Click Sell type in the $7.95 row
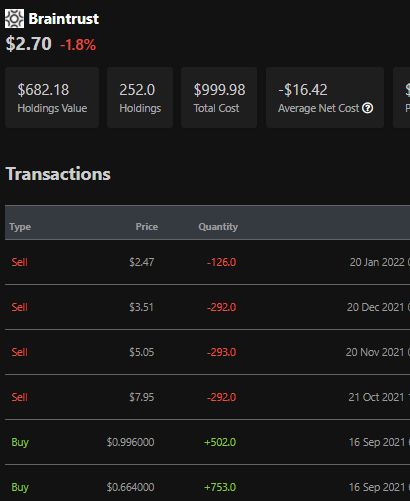The width and height of the screenshot is (410, 501). 20,397
